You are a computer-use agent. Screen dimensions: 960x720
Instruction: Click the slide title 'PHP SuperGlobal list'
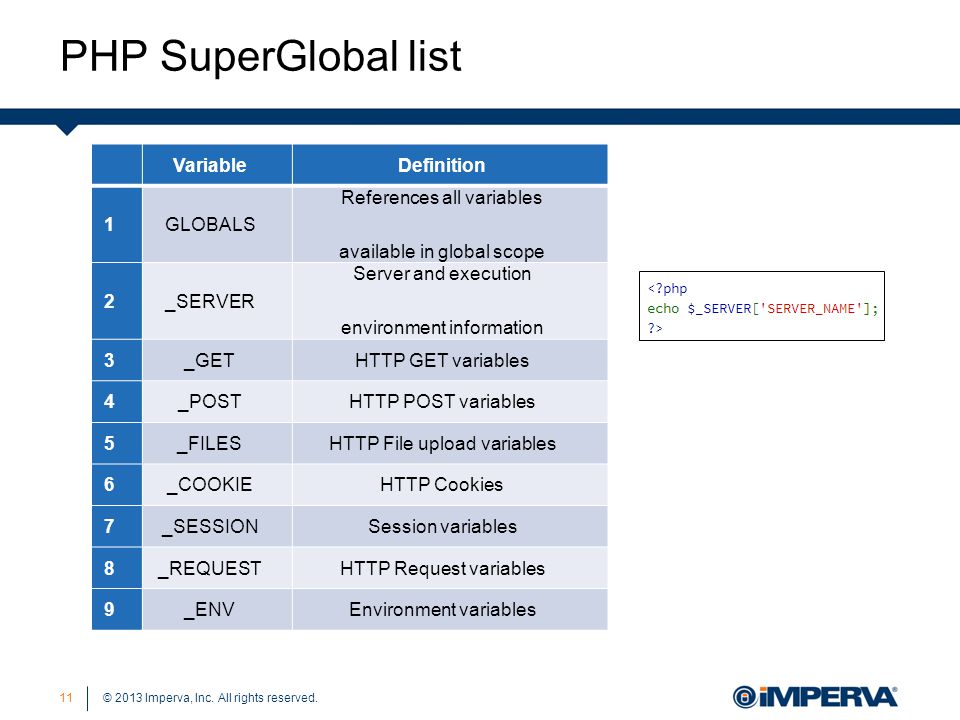click(x=260, y=56)
